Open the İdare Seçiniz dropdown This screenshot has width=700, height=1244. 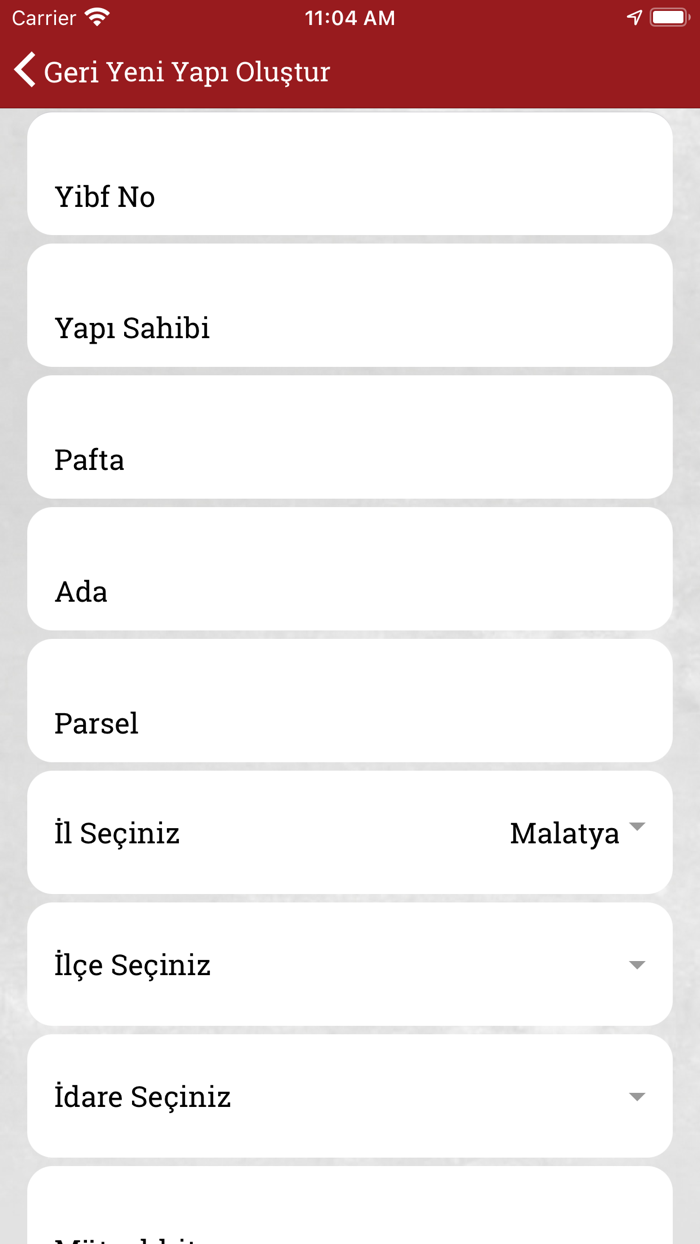pyautogui.click(x=350, y=1096)
